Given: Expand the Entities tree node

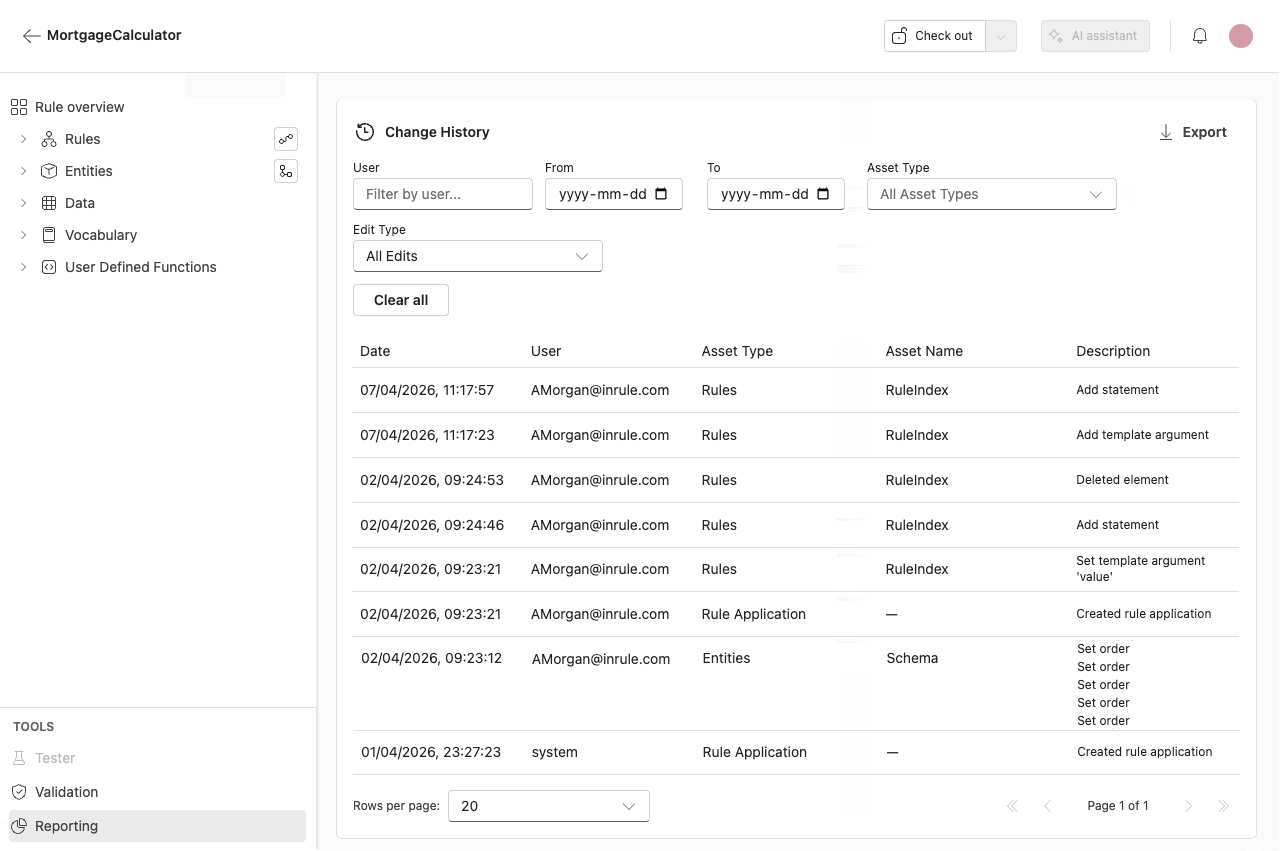Looking at the screenshot, I should pos(23,171).
